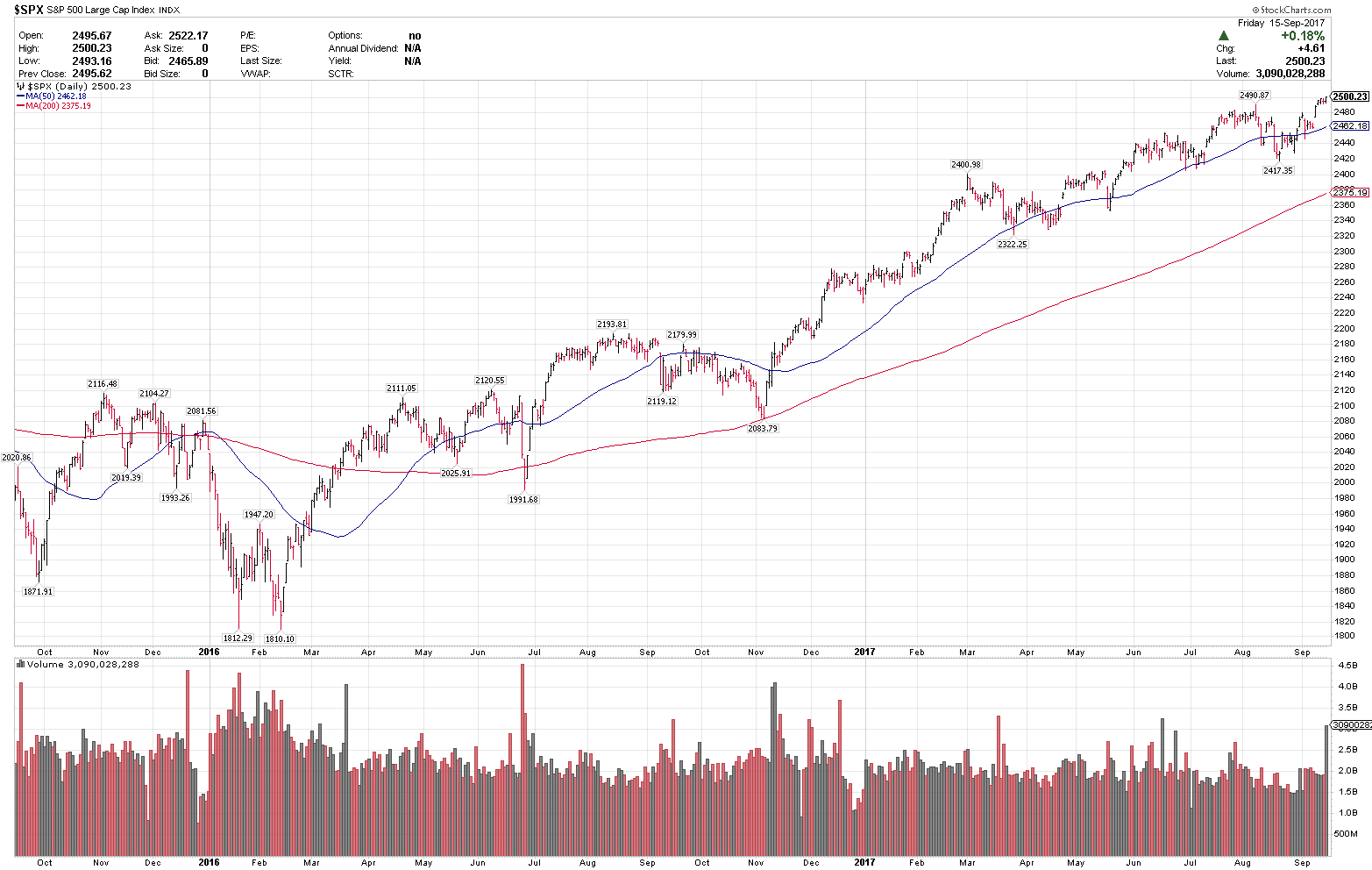This screenshot has width=1372, height=870.
Task: Click the 2116.48 peak annotation
Action: point(103,384)
